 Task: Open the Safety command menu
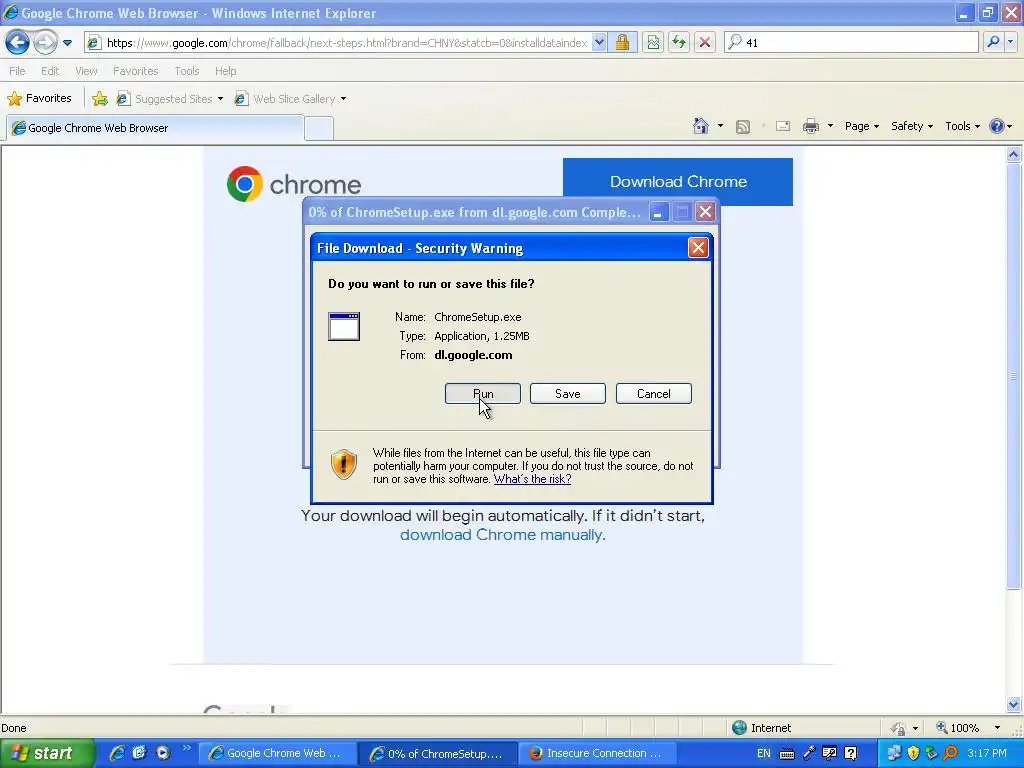(912, 126)
